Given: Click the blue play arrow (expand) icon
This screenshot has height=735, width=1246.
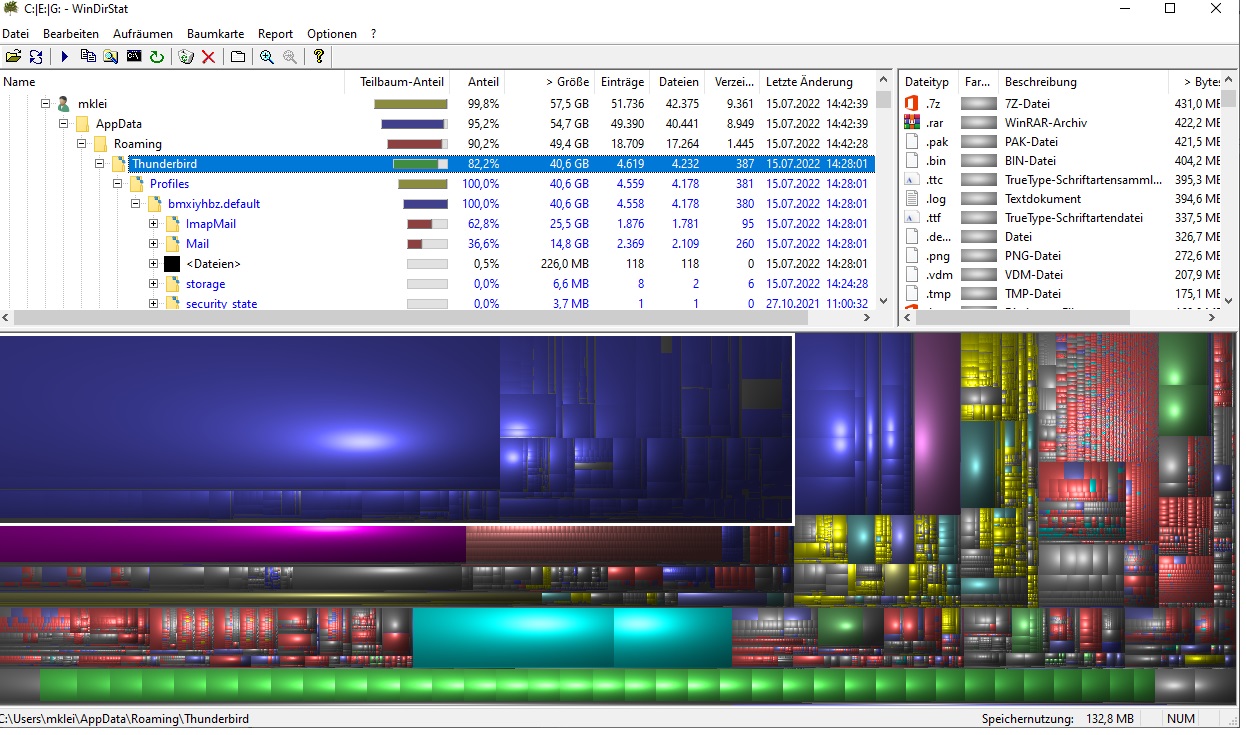Looking at the screenshot, I should coord(65,57).
